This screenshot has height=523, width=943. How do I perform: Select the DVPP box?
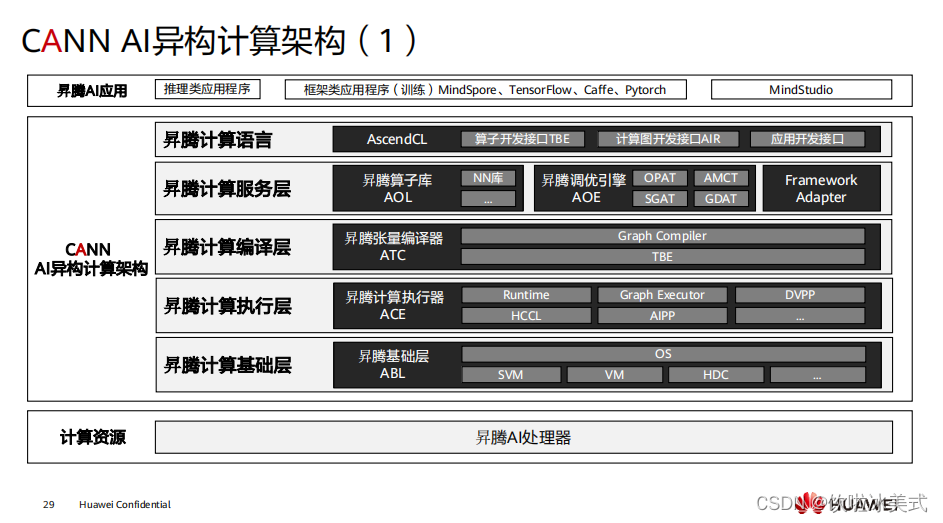(800, 295)
